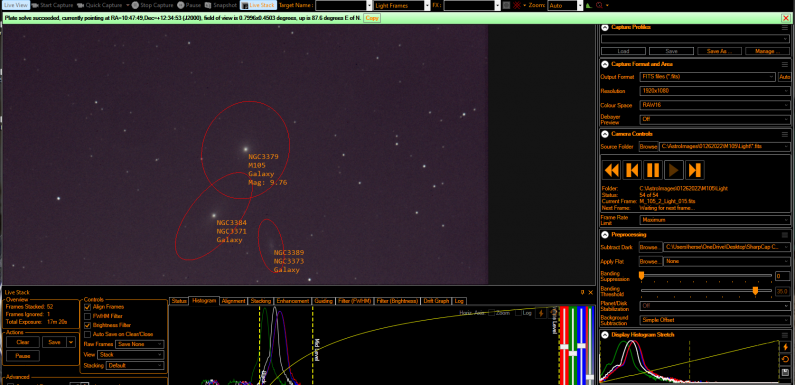Click the Stop Capture toolbar button
The width and height of the screenshot is (795, 385).
[x=152, y=5]
